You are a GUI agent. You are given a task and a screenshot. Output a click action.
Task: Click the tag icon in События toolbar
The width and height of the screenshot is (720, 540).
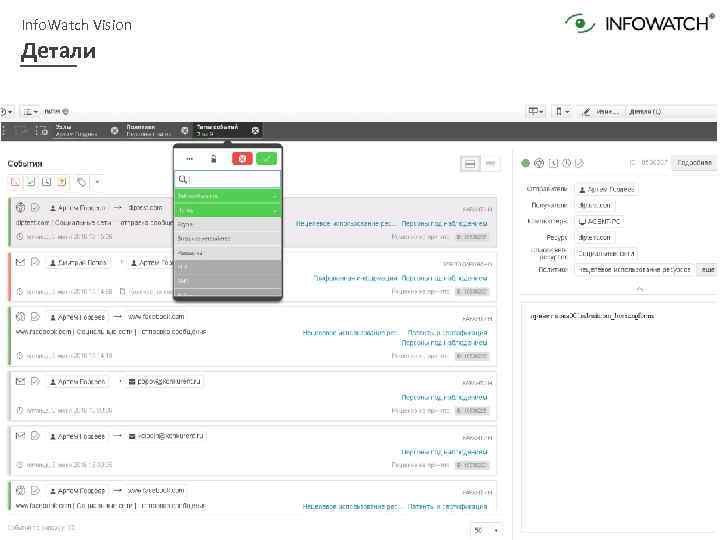click(x=81, y=182)
